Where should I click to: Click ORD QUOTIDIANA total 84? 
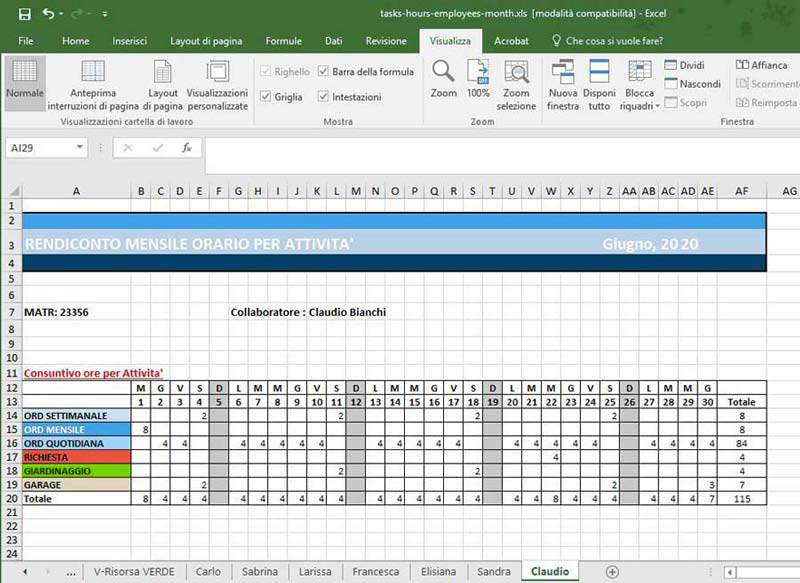742,443
